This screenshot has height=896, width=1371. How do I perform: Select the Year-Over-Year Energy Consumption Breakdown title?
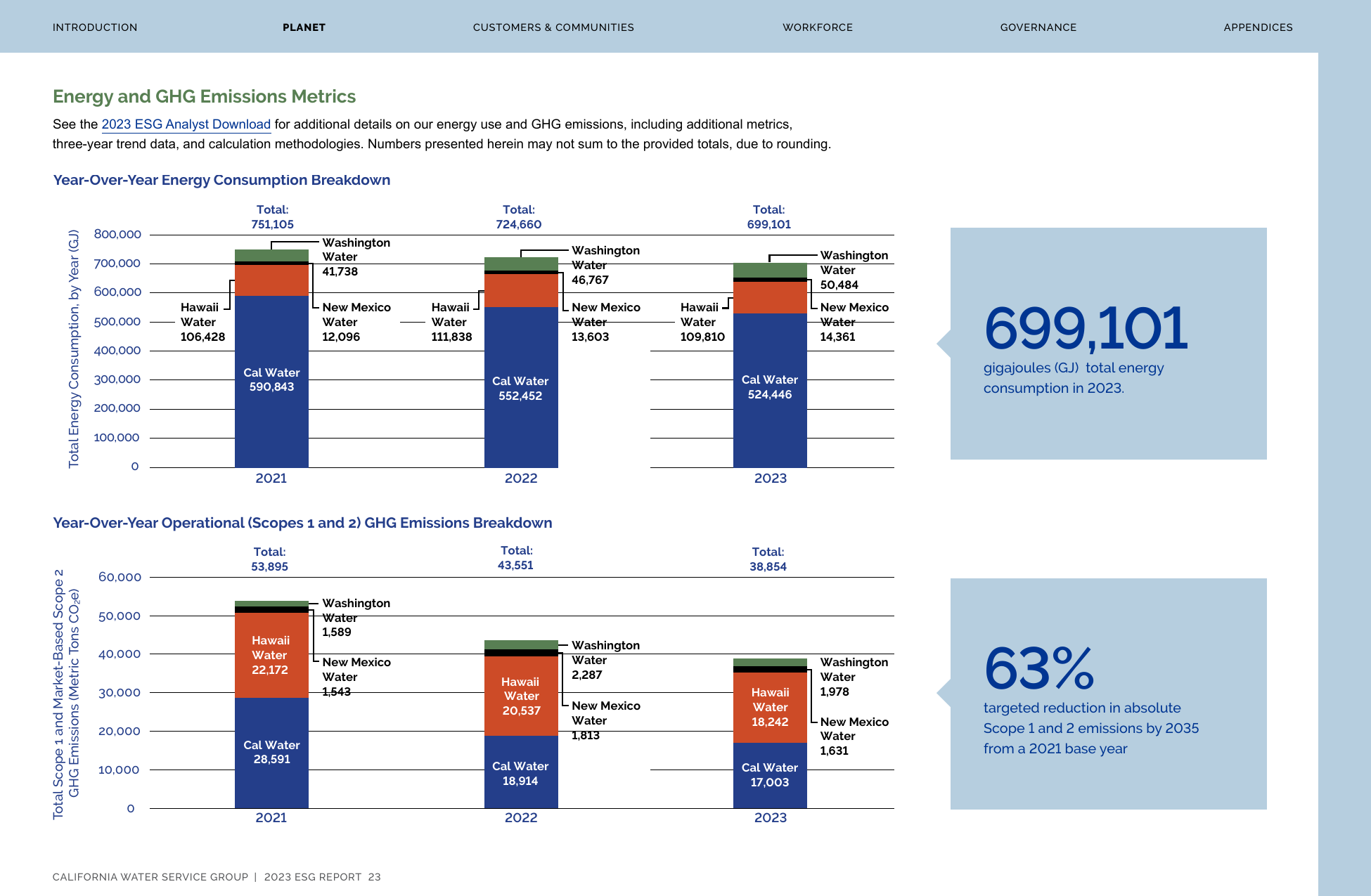pos(221,180)
